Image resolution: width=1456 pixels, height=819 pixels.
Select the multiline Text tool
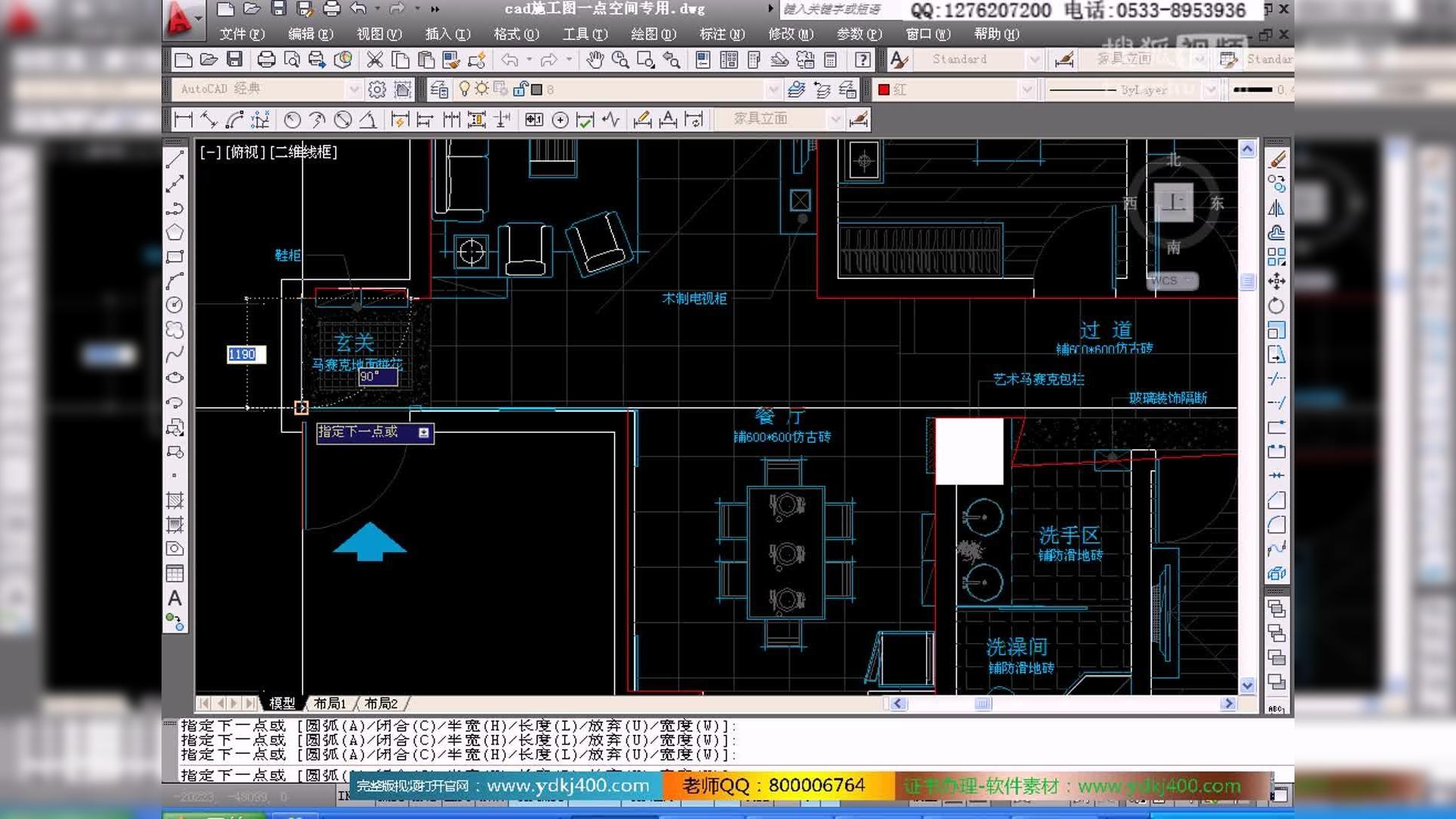point(175,598)
